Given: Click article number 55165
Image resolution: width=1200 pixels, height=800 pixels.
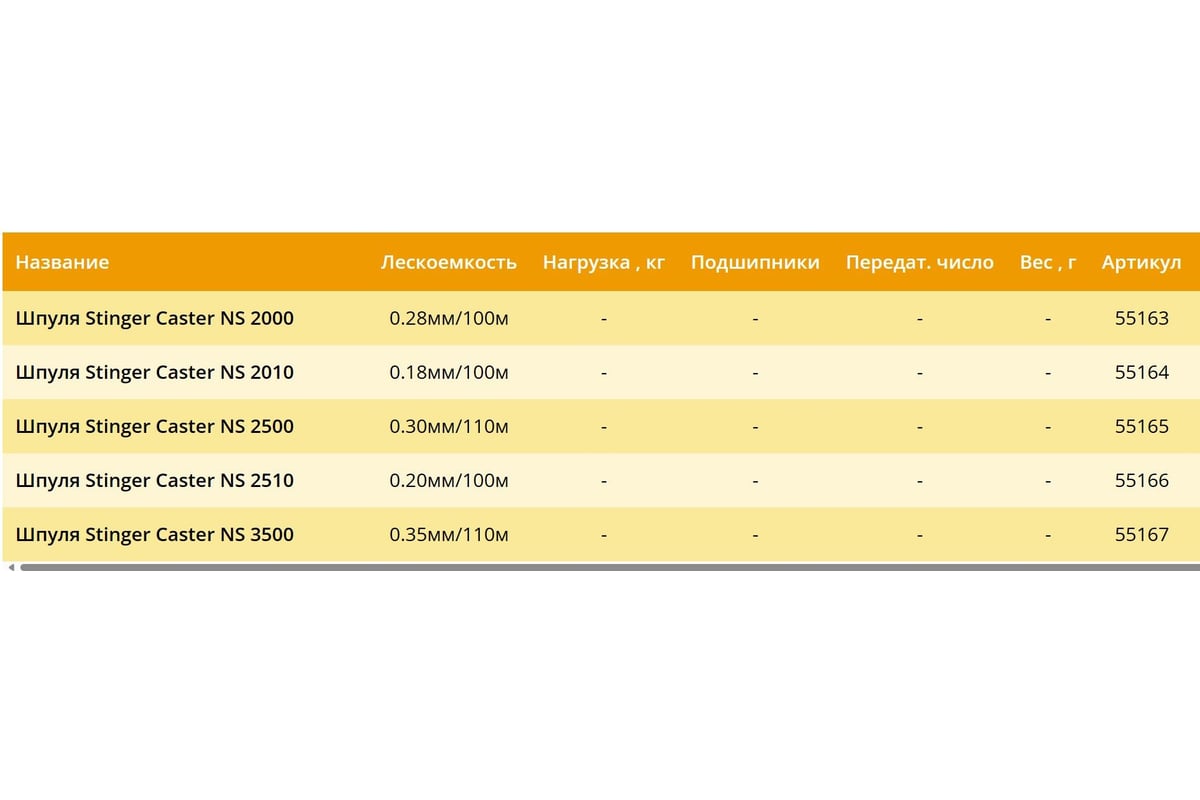Looking at the screenshot, I should 1142,427.
